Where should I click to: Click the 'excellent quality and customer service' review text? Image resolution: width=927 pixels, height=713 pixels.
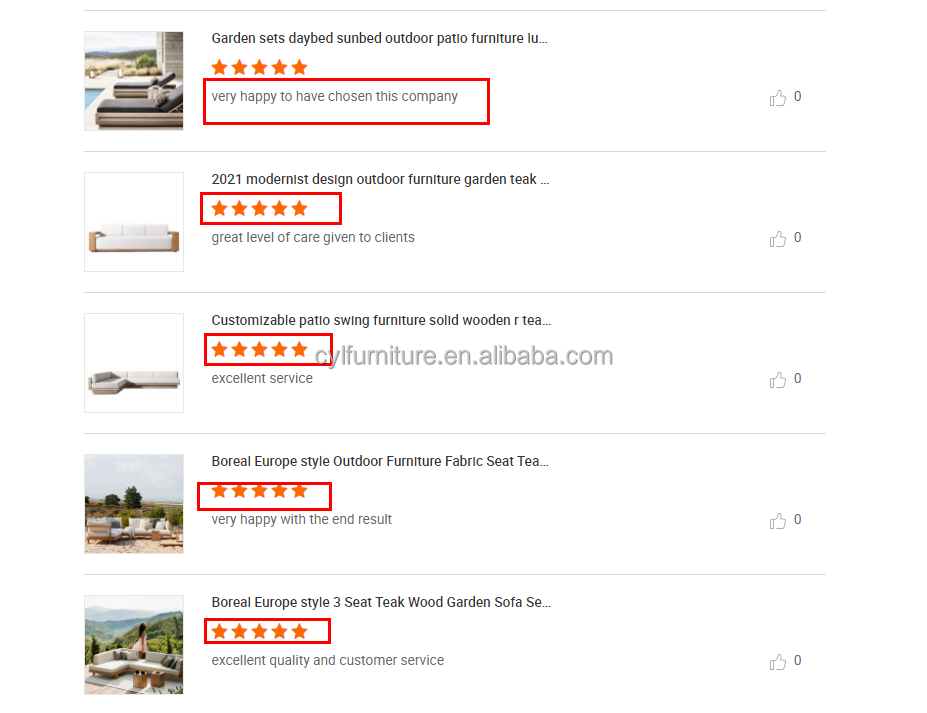pyautogui.click(x=328, y=660)
